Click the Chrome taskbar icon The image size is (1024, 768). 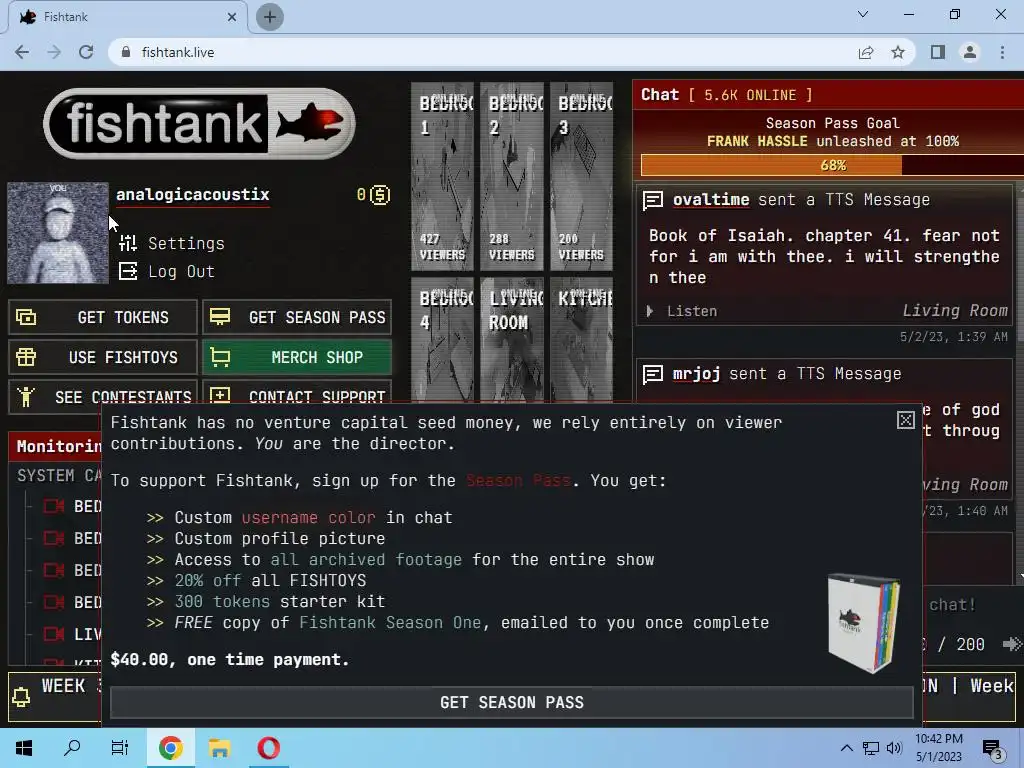(170, 748)
